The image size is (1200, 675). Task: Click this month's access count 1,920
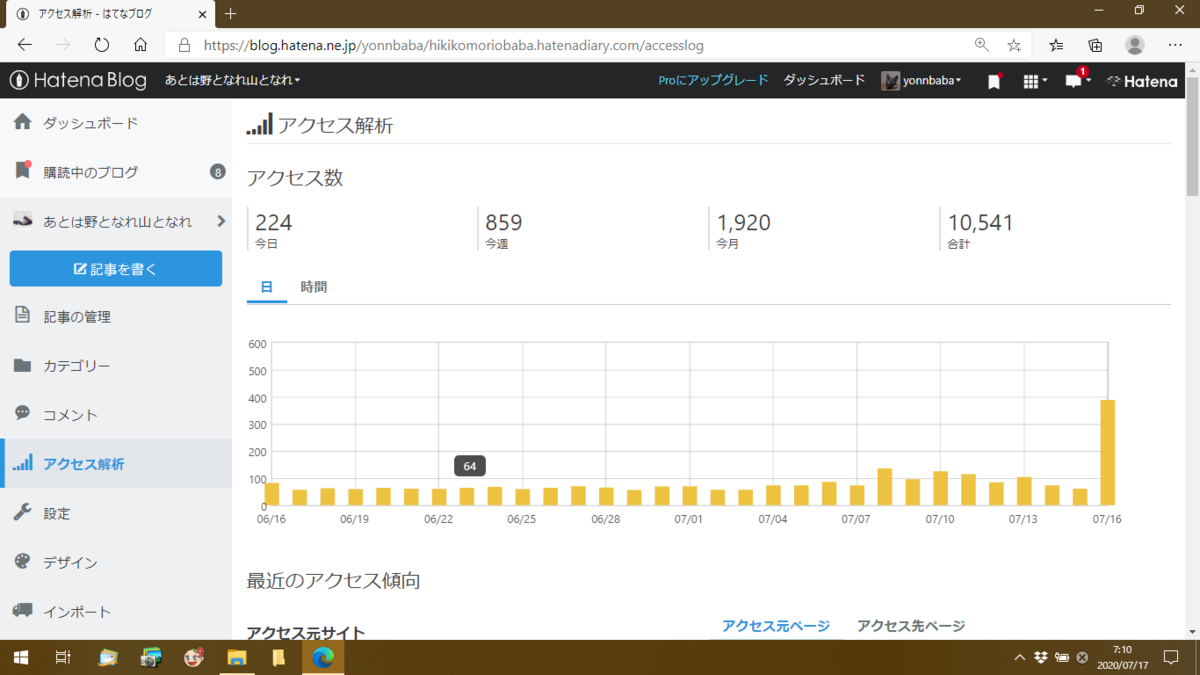click(744, 222)
